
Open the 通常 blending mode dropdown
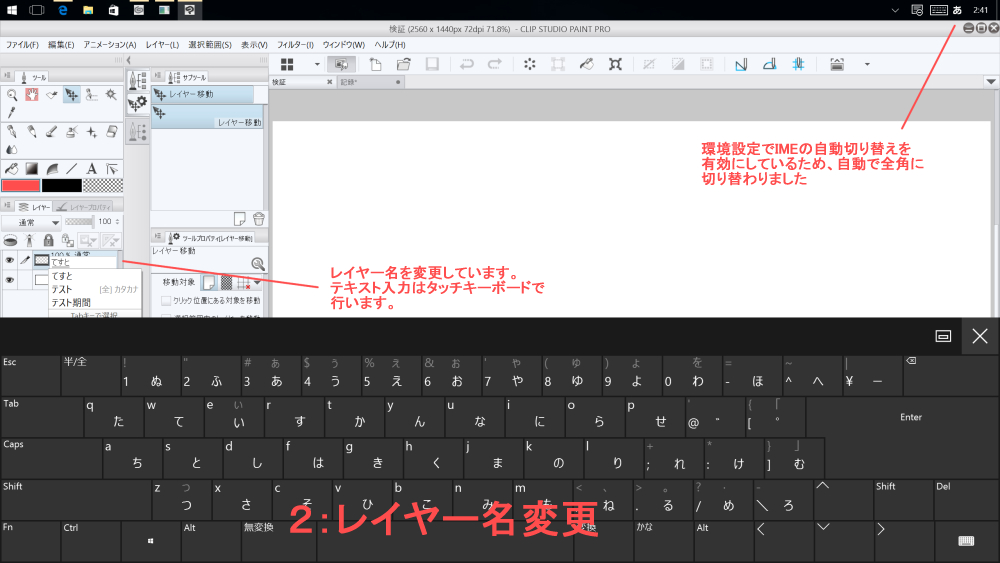pyautogui.click(x=30, y=221)
